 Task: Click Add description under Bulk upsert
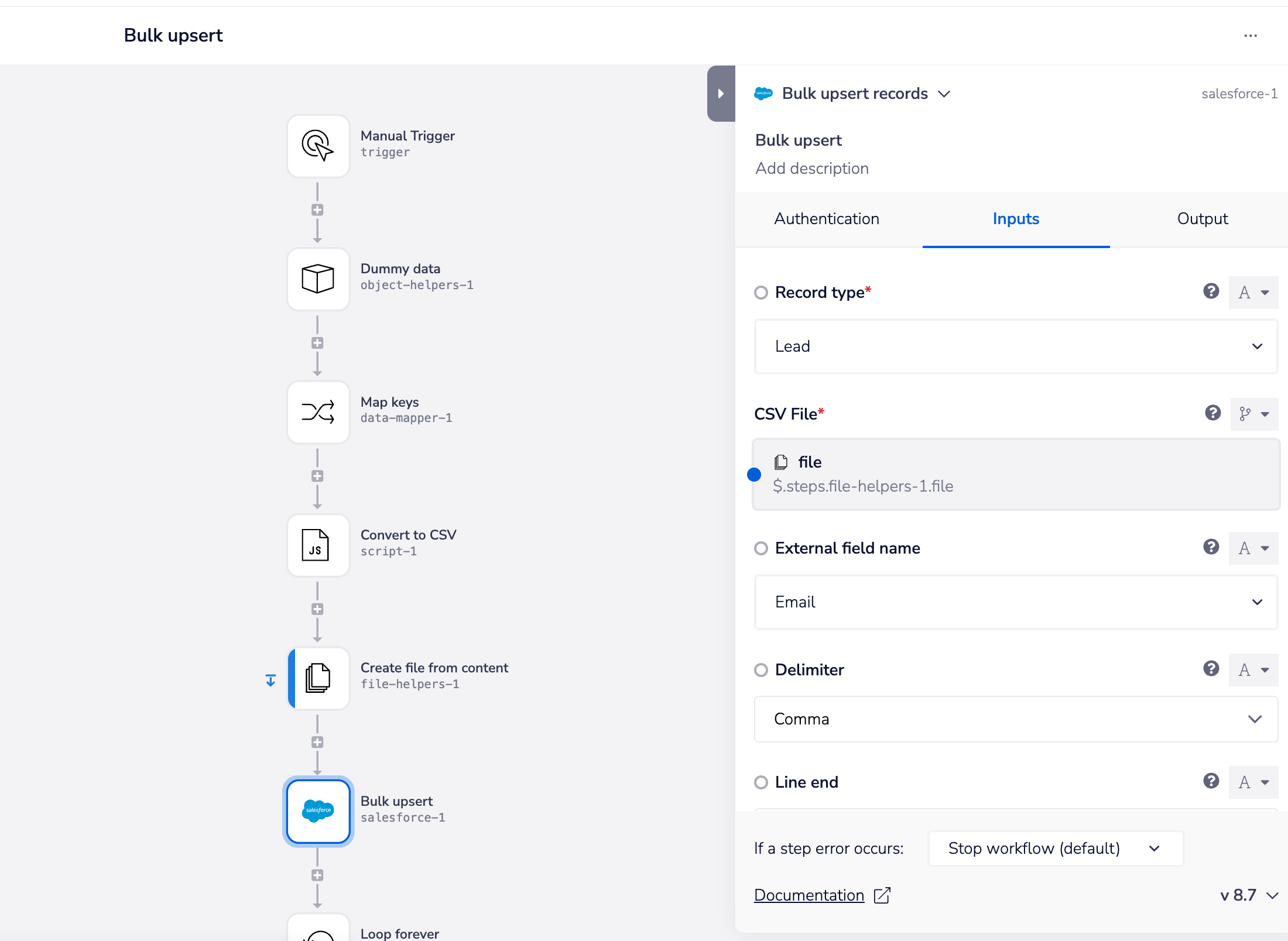[x=811, y=168]
